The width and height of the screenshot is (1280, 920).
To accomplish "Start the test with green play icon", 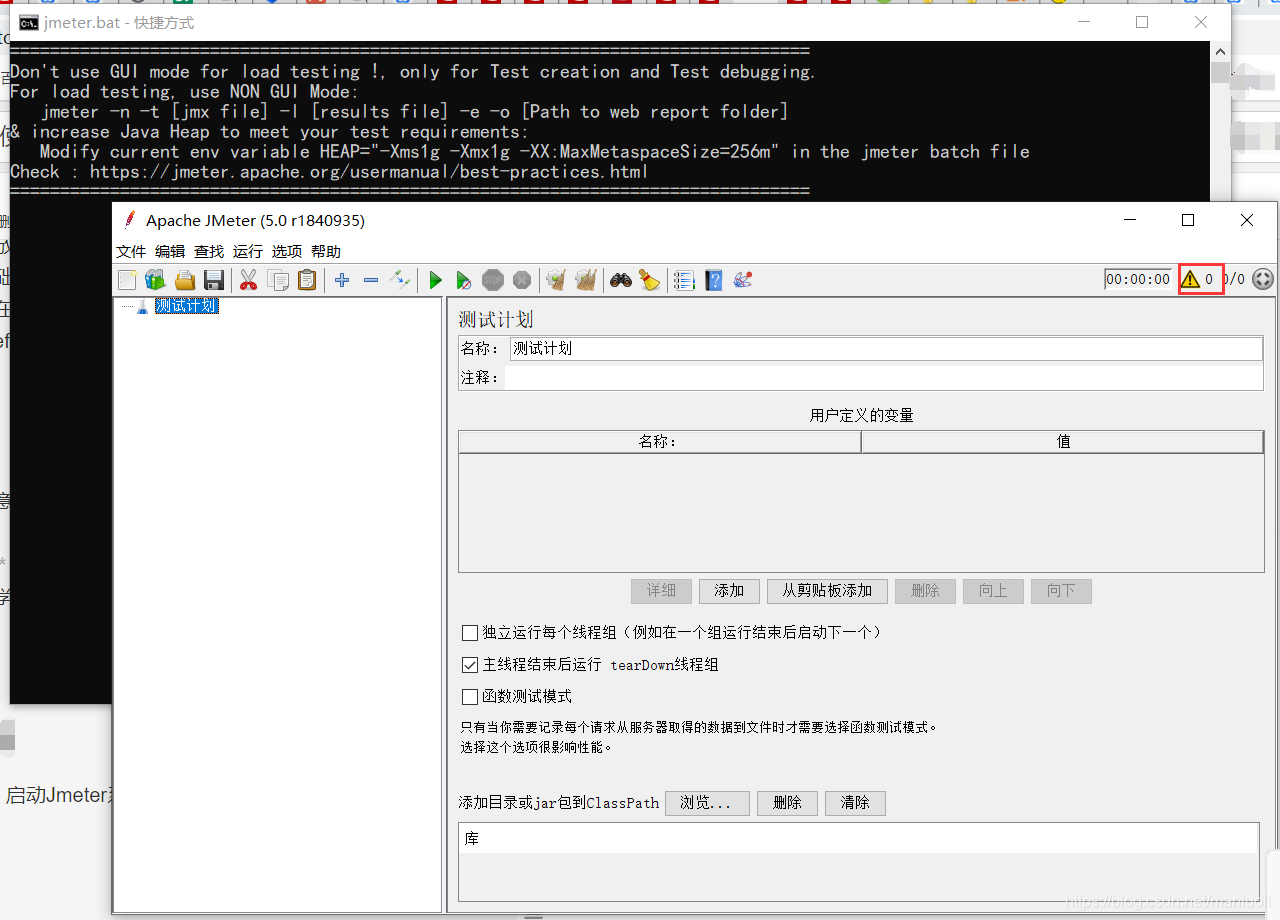I will [x=435, y=280].
